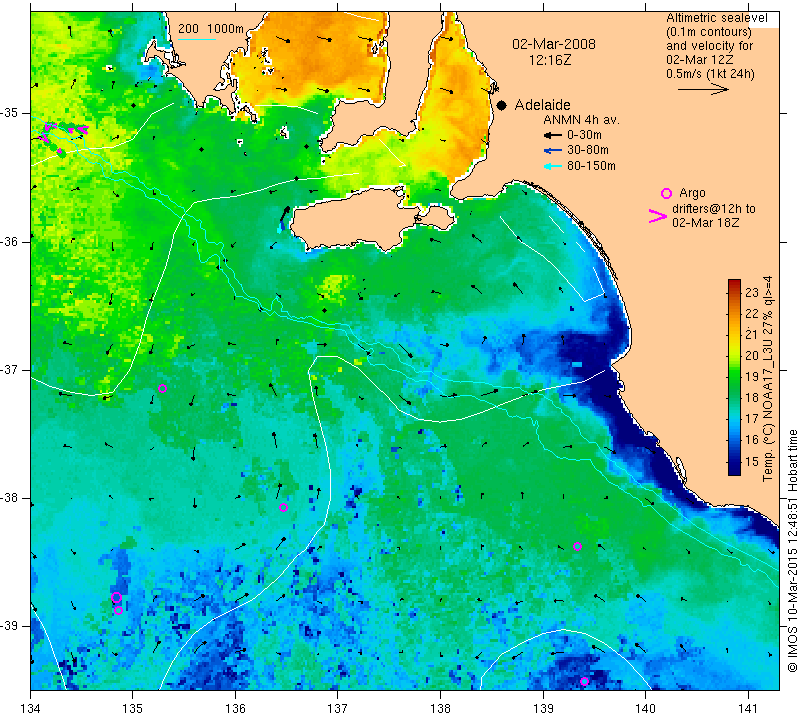Viewport: 800px width, 720px height.
Task: Click the colorbar value 20
Action: pos(752,356)
